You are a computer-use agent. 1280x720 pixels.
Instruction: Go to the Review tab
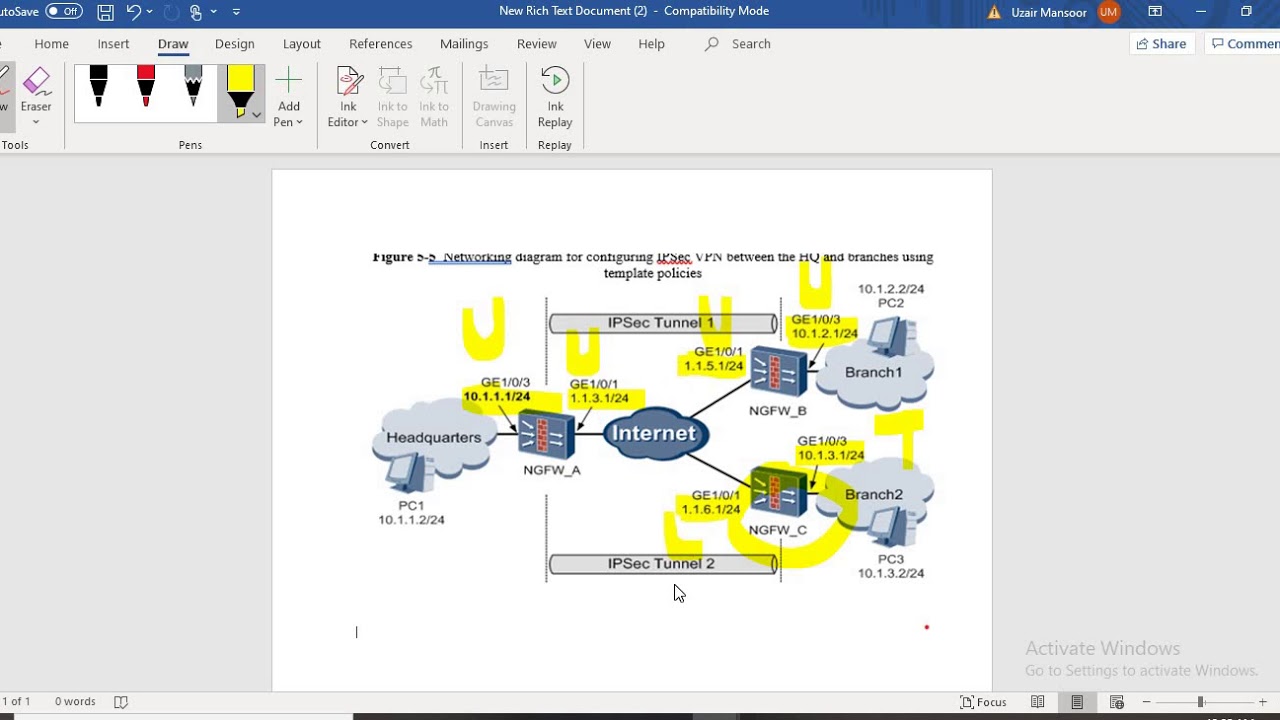click(537, 44)
